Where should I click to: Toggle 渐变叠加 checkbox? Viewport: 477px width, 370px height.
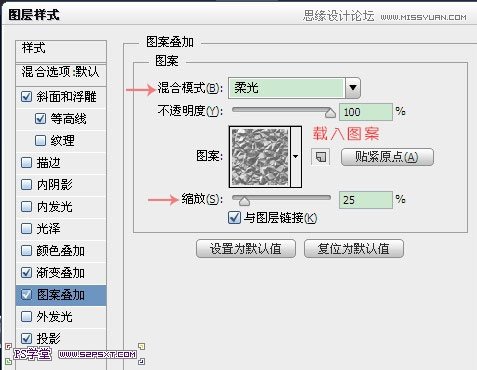tap(26, 272)
